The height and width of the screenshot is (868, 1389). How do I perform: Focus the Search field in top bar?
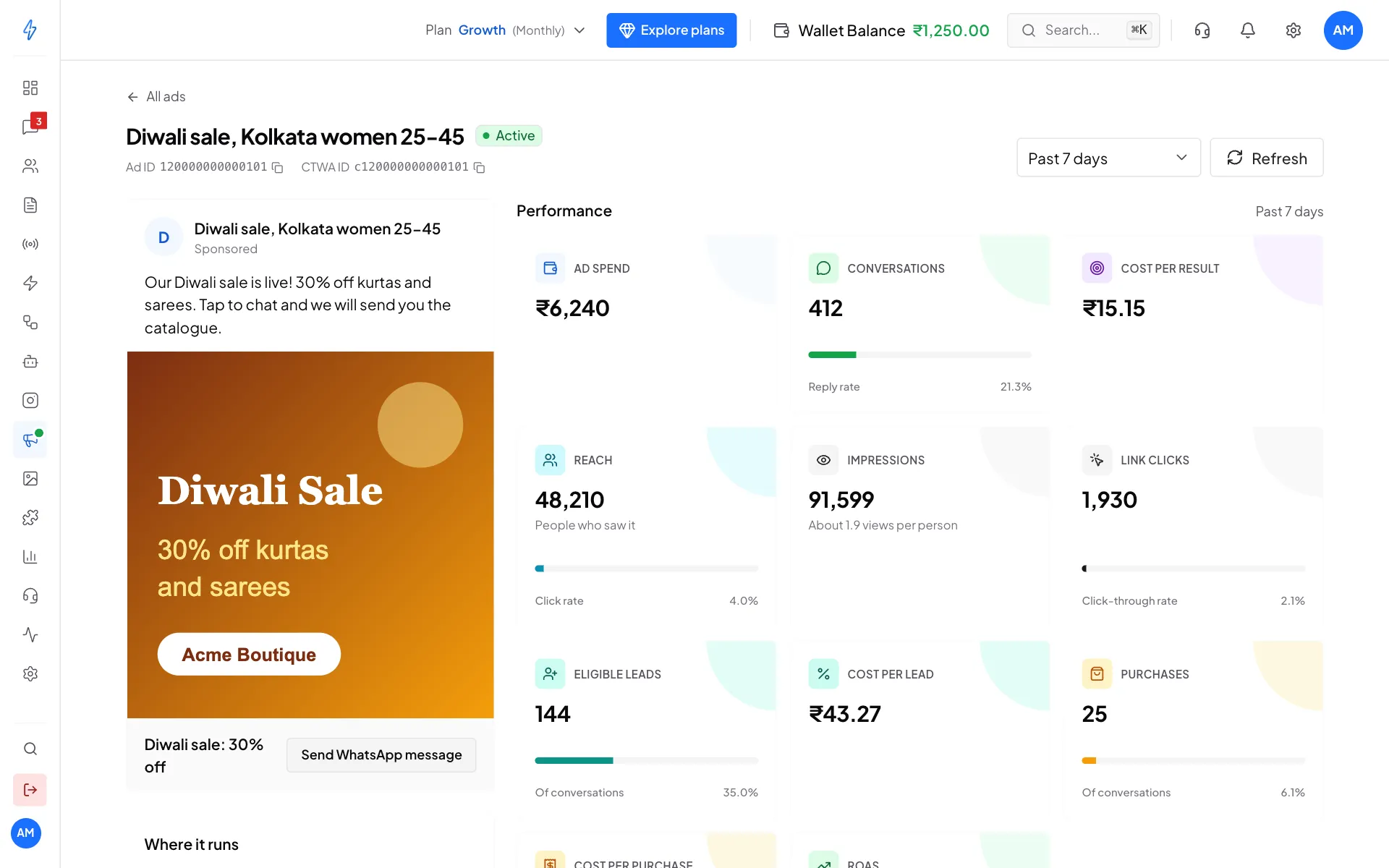[1083, 30]
